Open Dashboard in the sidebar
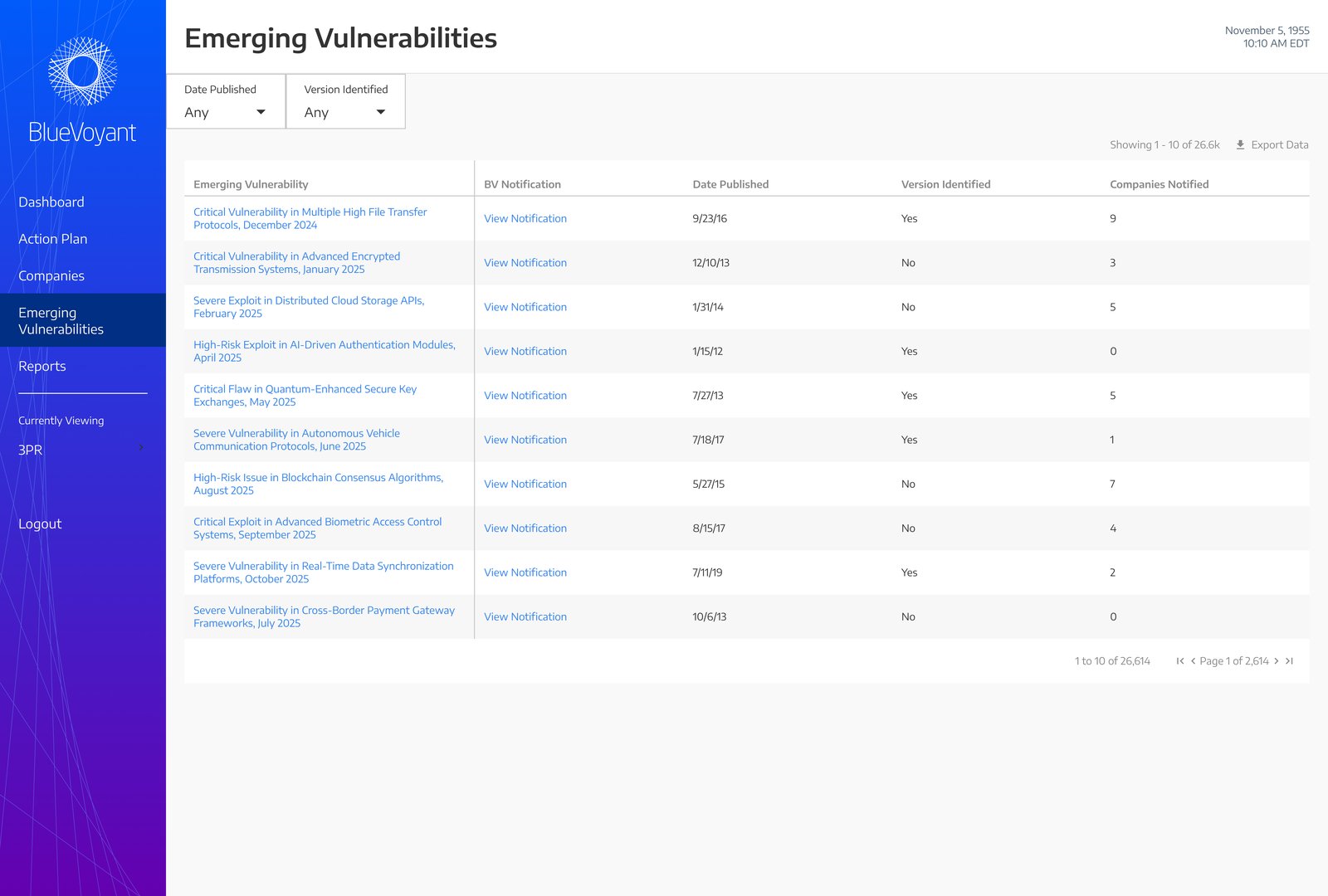 [x=51, y=202]
